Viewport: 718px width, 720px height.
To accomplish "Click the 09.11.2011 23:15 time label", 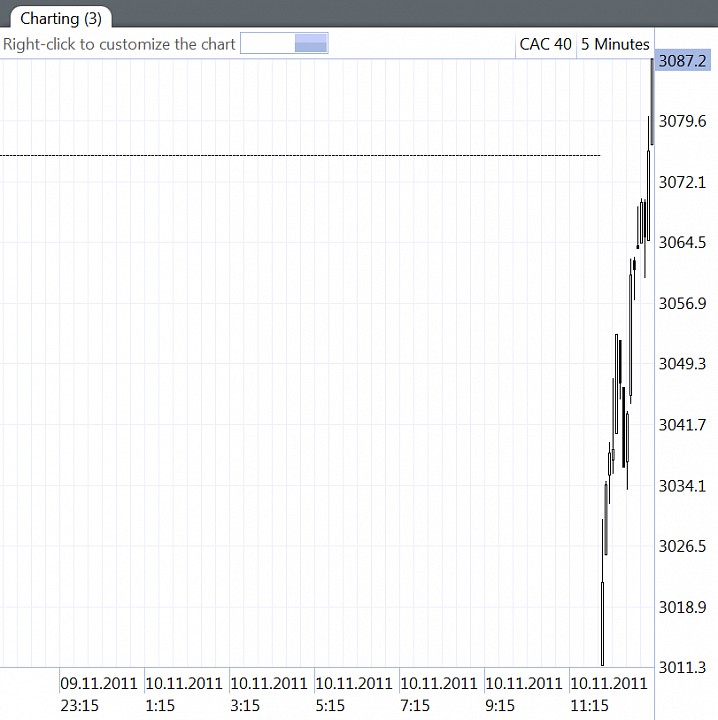I will click(99, 694).
